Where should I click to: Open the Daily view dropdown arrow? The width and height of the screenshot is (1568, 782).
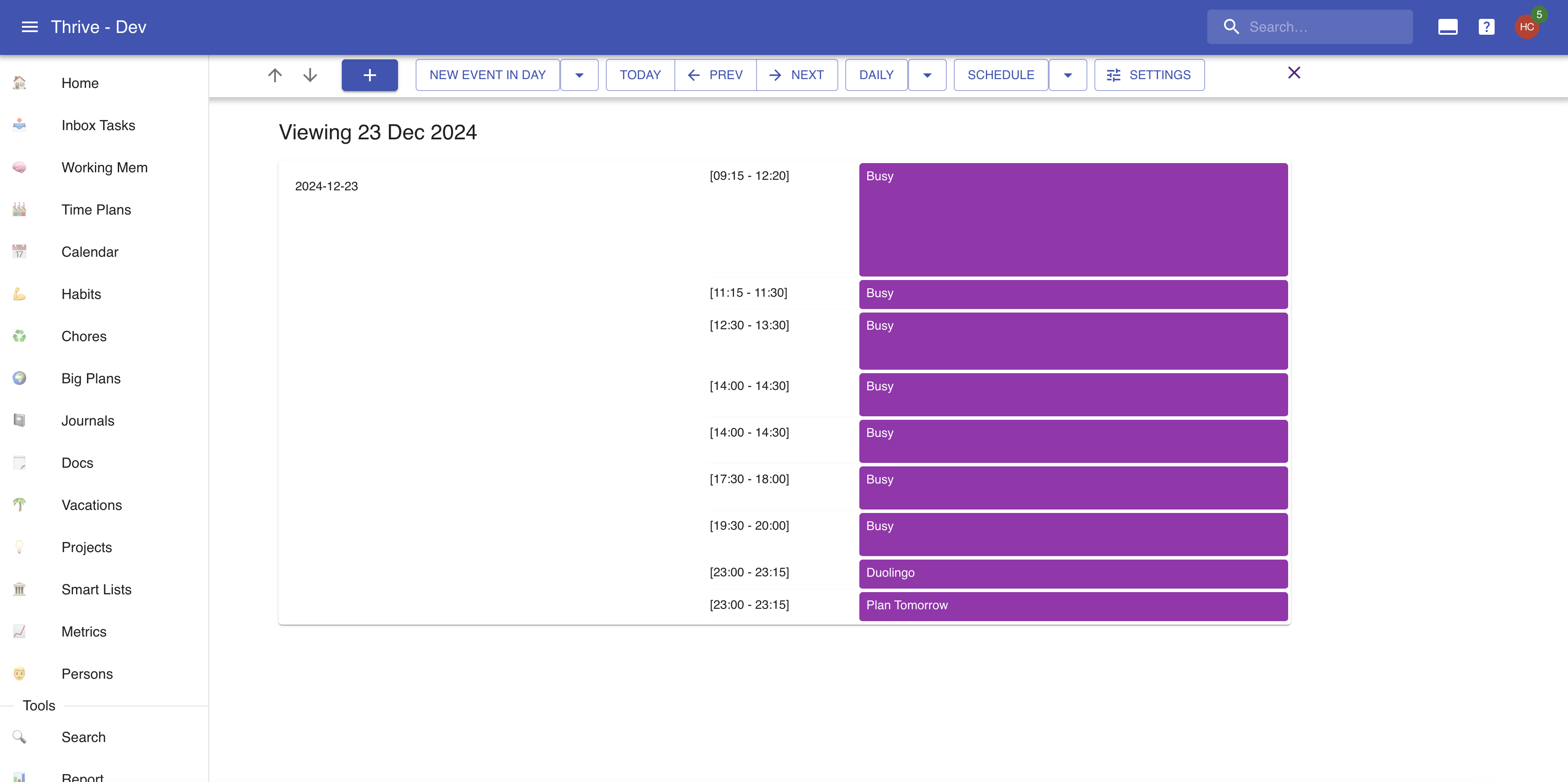[x=927, y=74]
